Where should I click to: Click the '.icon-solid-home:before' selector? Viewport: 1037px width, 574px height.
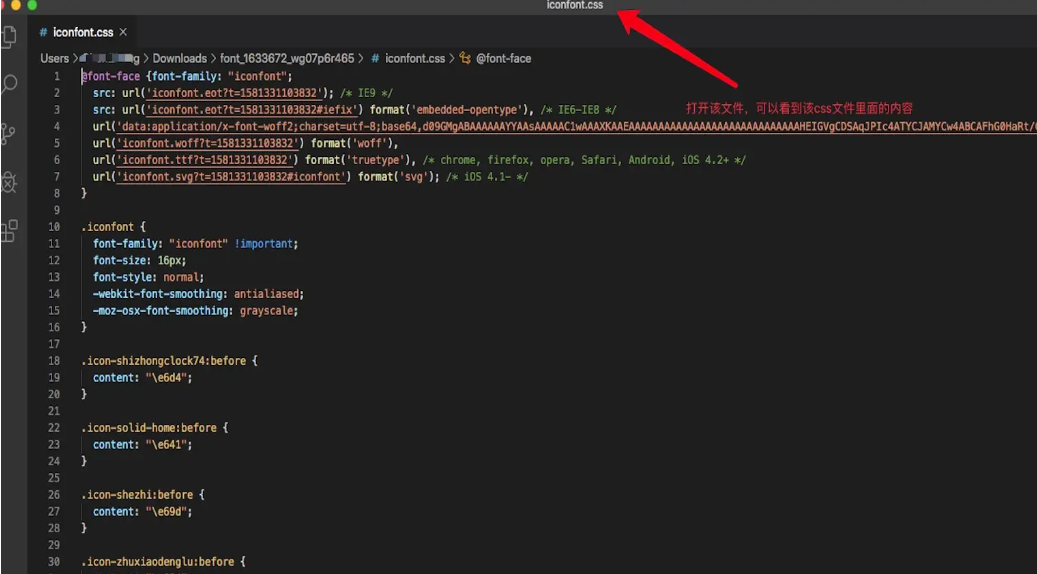click(149, 428)
